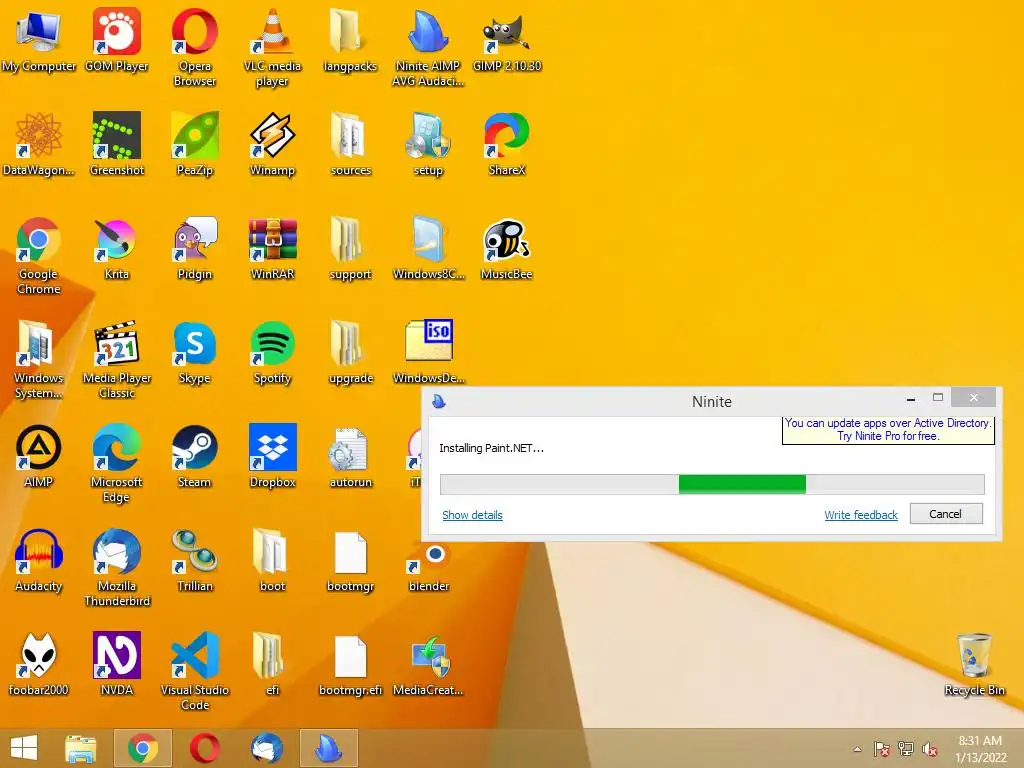Click Write feedback link in Ninite
The width and height of the screenshot is (1024, 768).
(x=861, y=515)
